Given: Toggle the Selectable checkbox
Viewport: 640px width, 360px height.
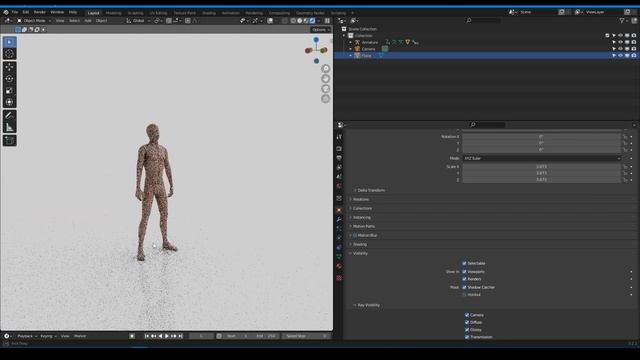Looking at the screenshot, I should (464, 263).
